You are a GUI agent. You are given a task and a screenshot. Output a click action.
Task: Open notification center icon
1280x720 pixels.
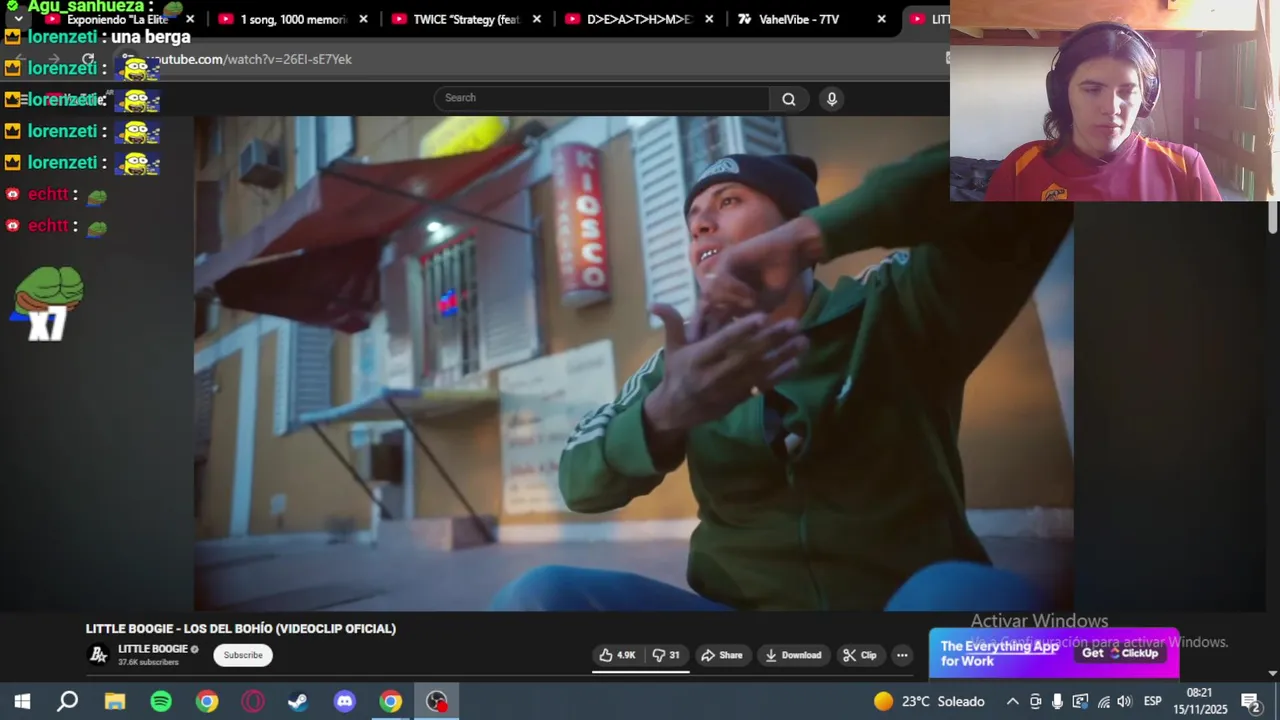click(1250, 701)
